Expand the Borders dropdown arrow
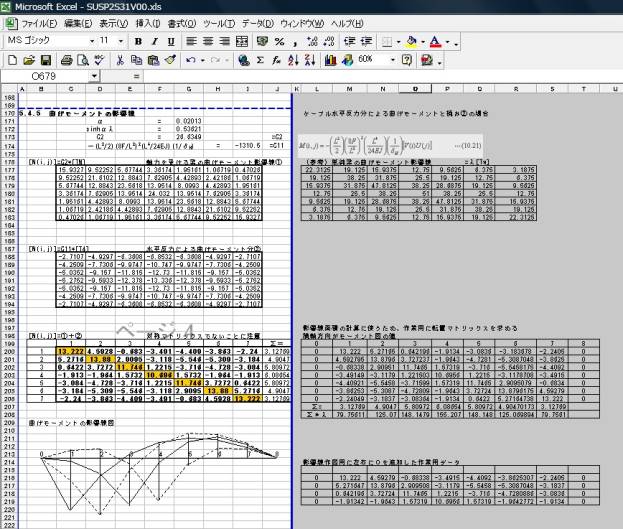 tap(399, 42)
